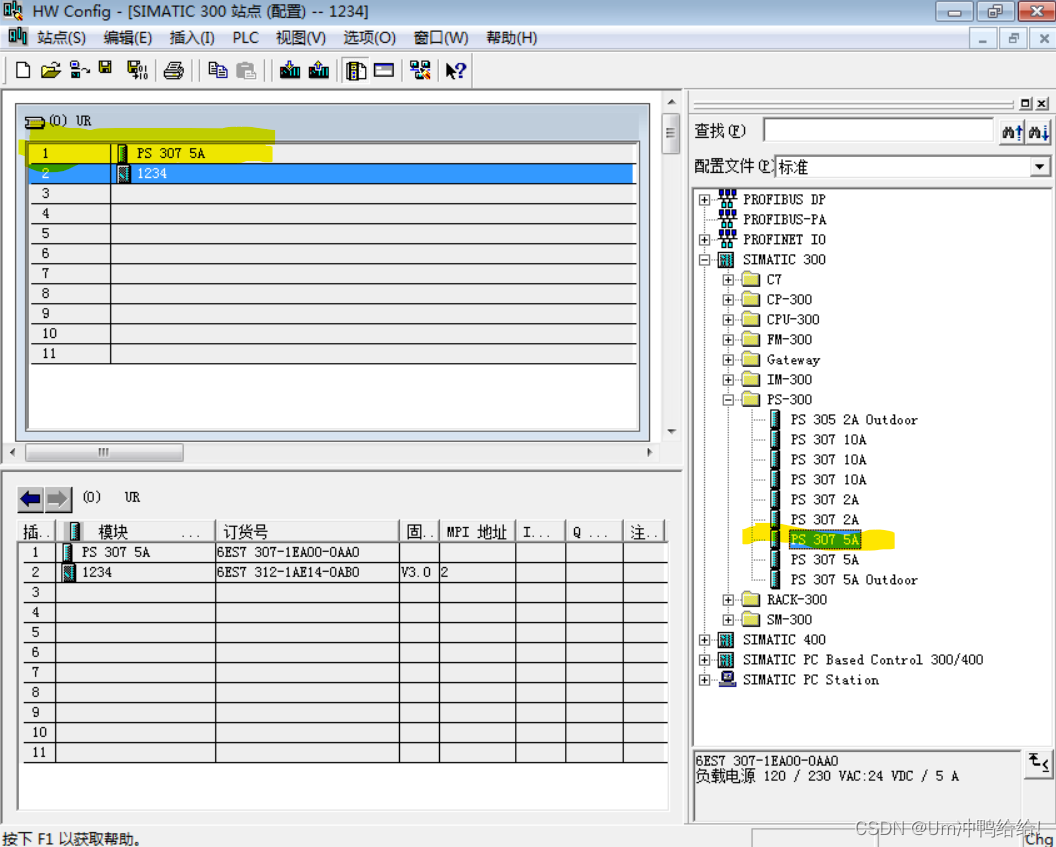Open Configure Network icon in toolbar
The image size is (1056, 847).
[420, 70]
